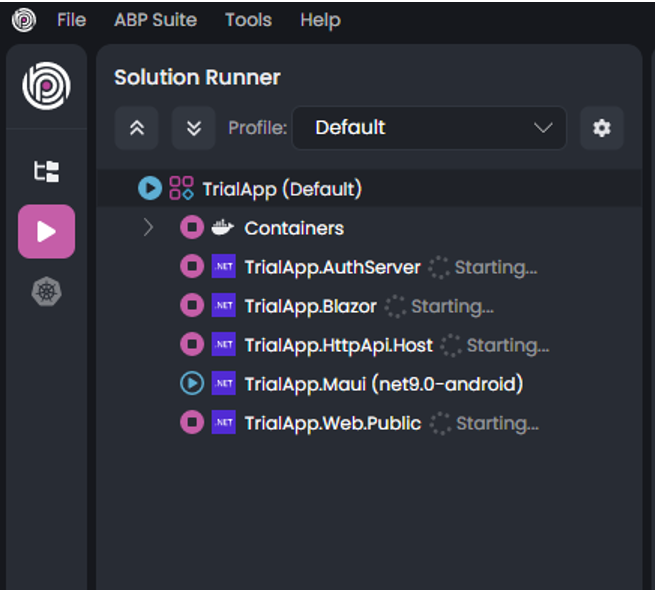The image size is (655, 590).
Task: Open the Profile dropdown showing Default
Action: 429,128
